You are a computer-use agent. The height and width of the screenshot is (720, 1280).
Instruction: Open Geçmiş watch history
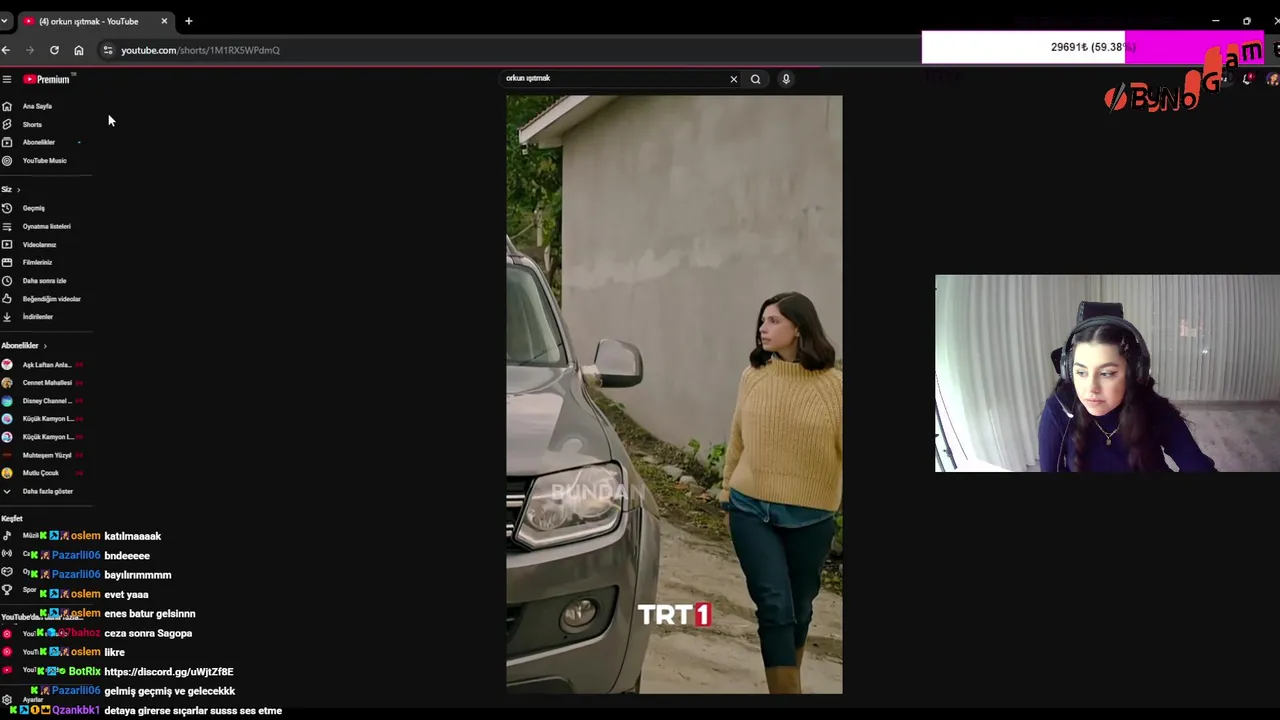tap(34, 208)
